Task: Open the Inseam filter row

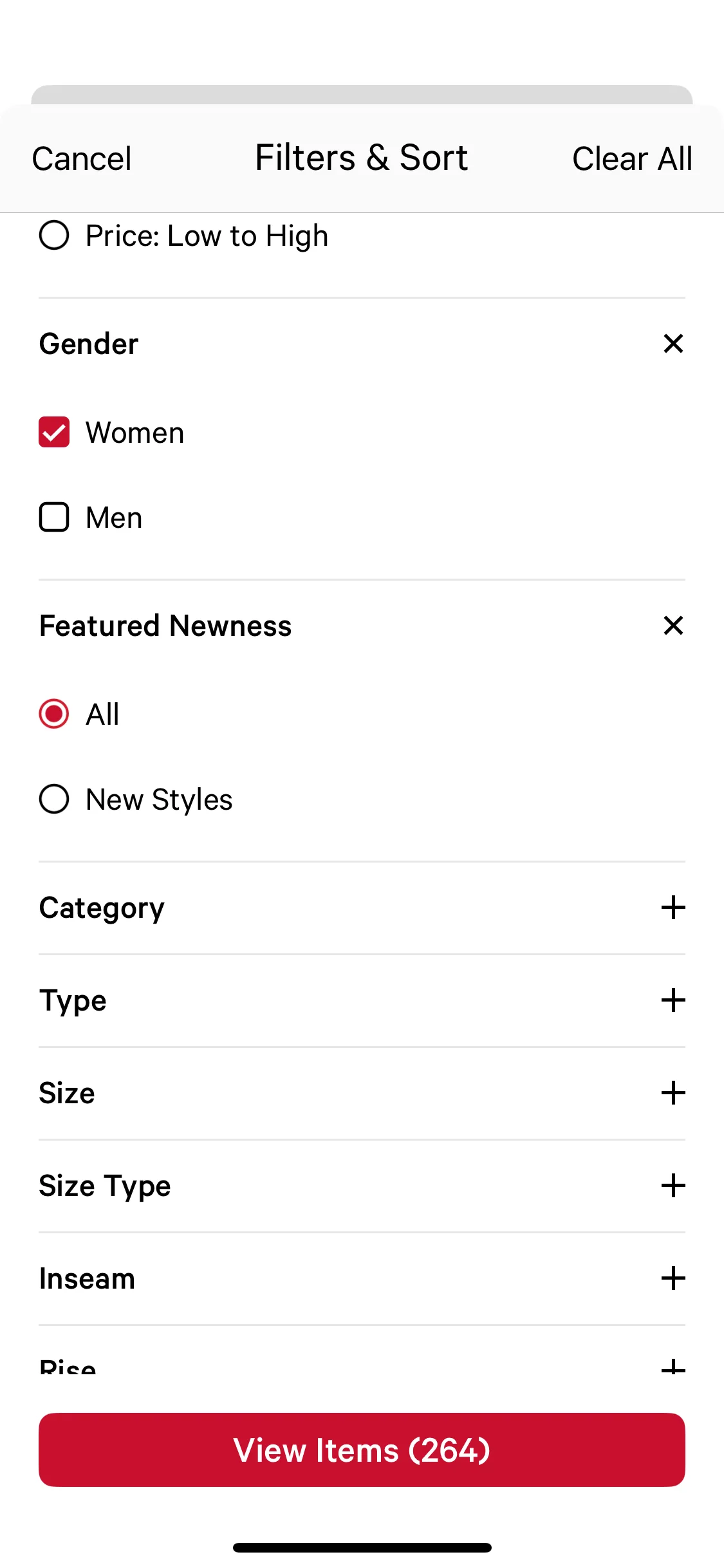Action: 88,1278
